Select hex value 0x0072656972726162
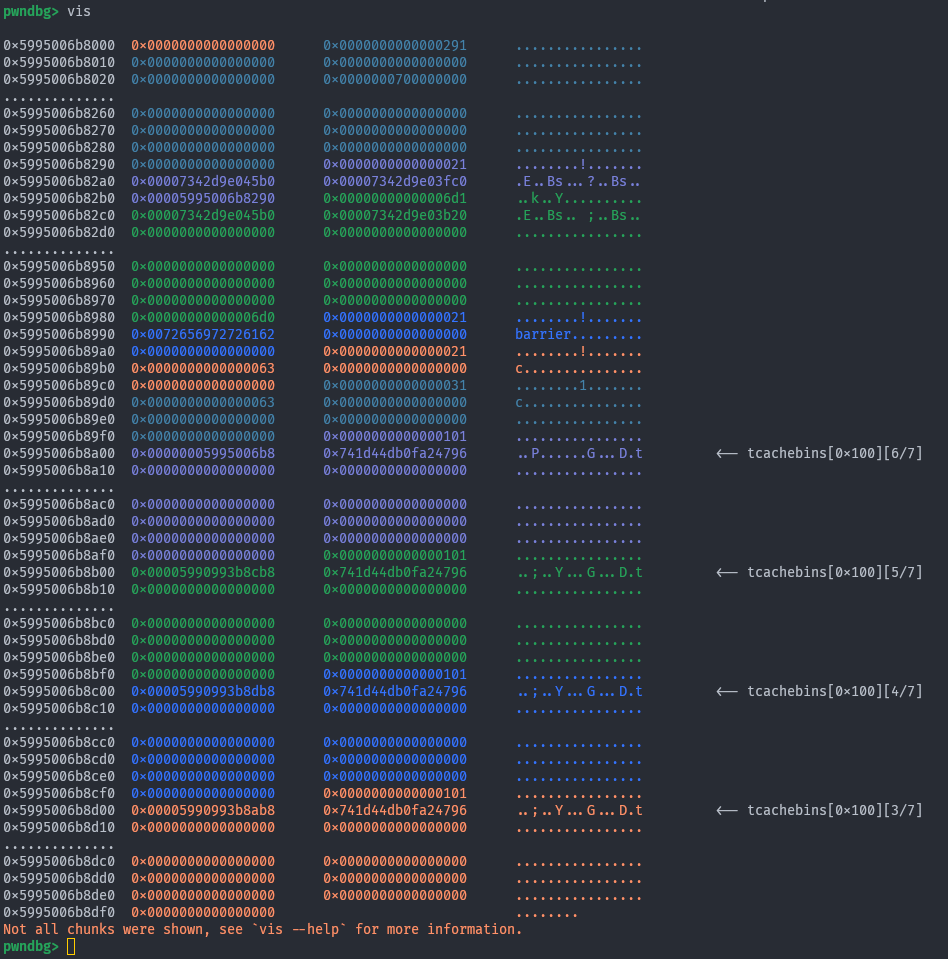 coord(203,335)
